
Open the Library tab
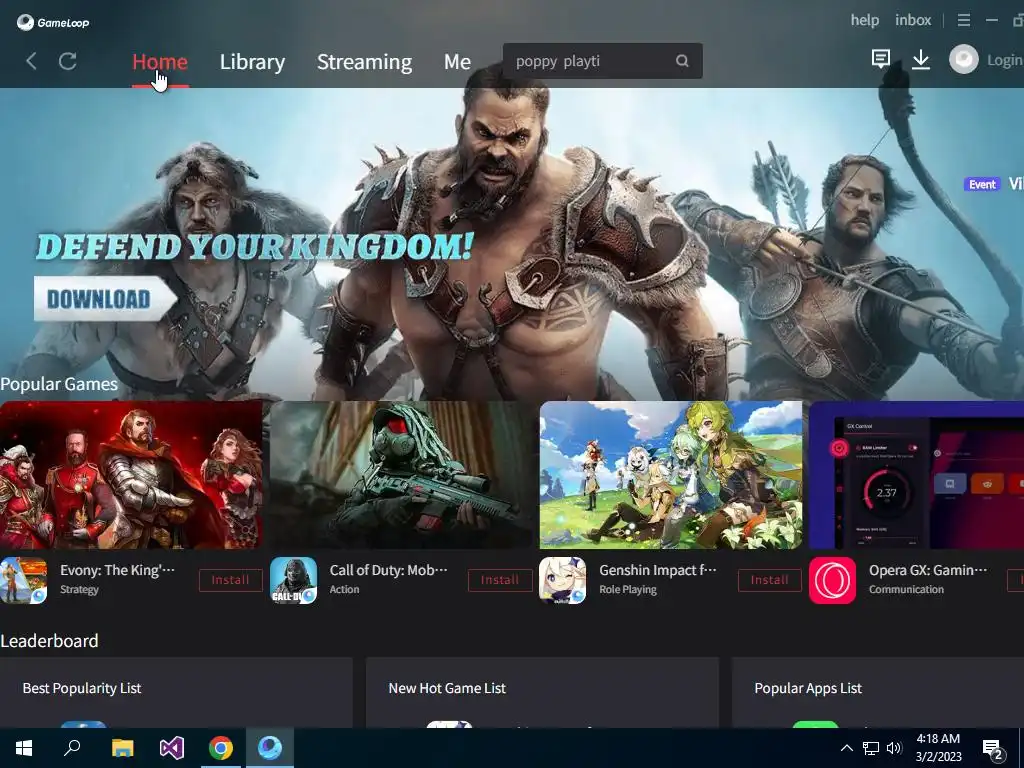coord(252,61)
